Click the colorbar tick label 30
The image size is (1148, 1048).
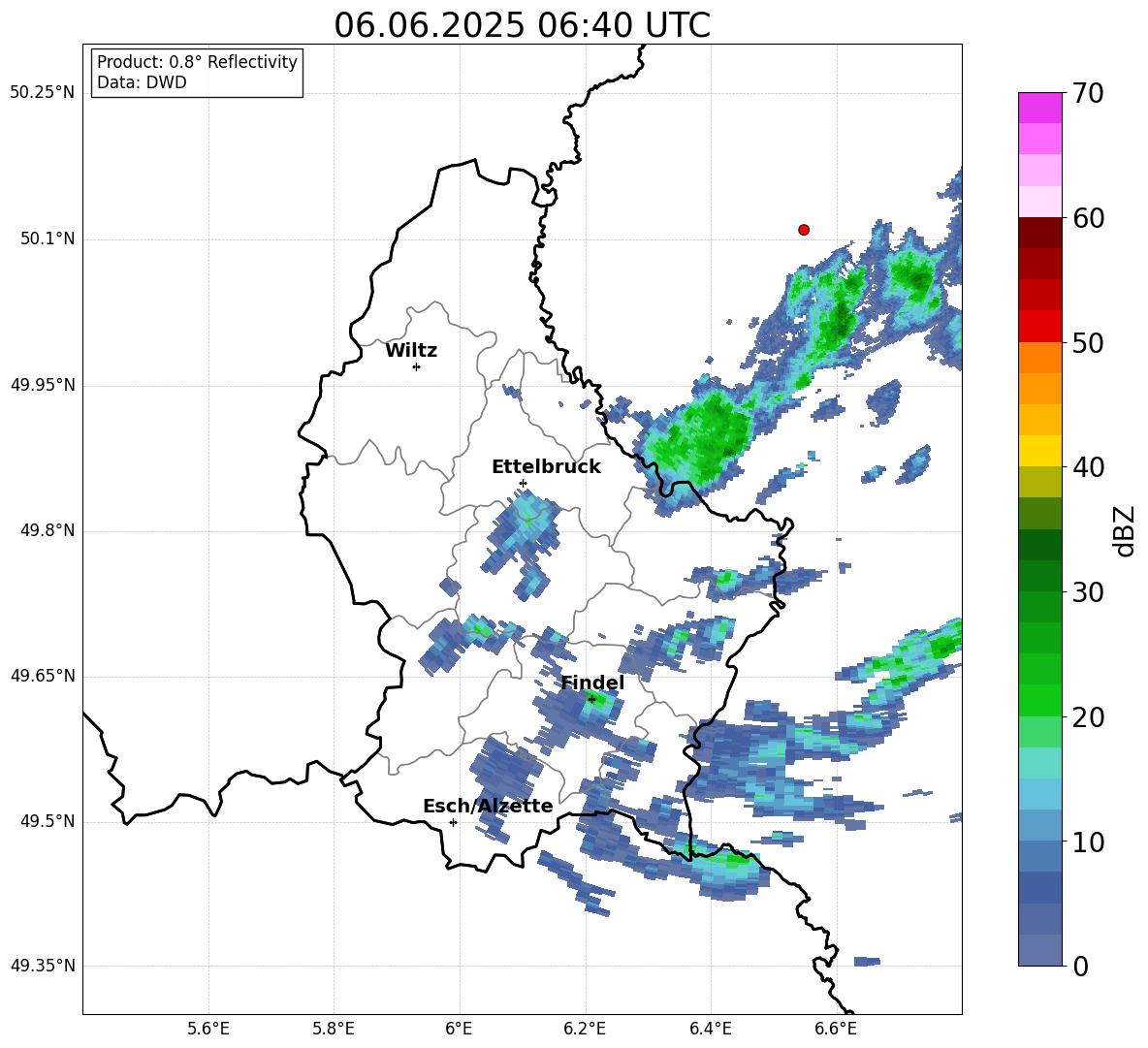point(1088,592)
